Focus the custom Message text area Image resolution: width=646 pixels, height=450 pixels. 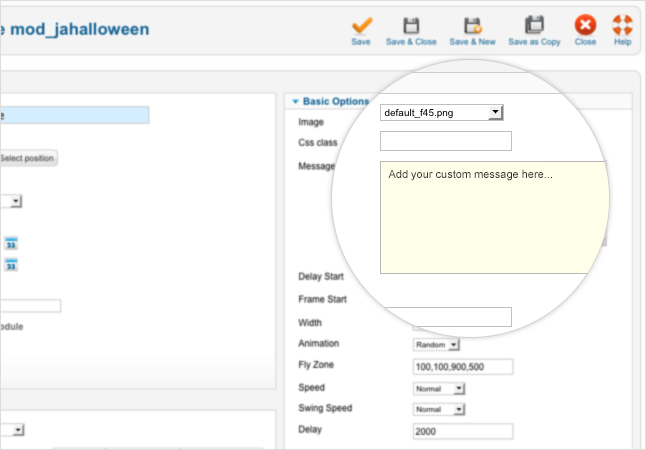(492, 217)
